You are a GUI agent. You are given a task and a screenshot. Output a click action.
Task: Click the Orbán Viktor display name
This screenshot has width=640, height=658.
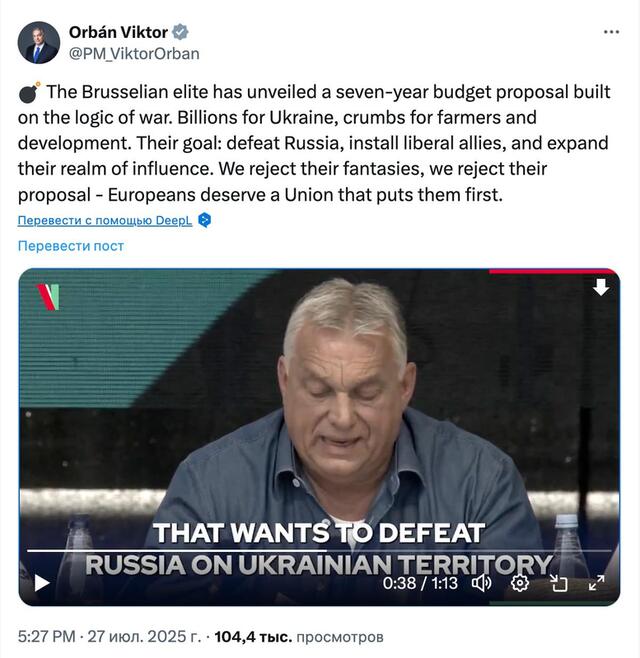118,32
